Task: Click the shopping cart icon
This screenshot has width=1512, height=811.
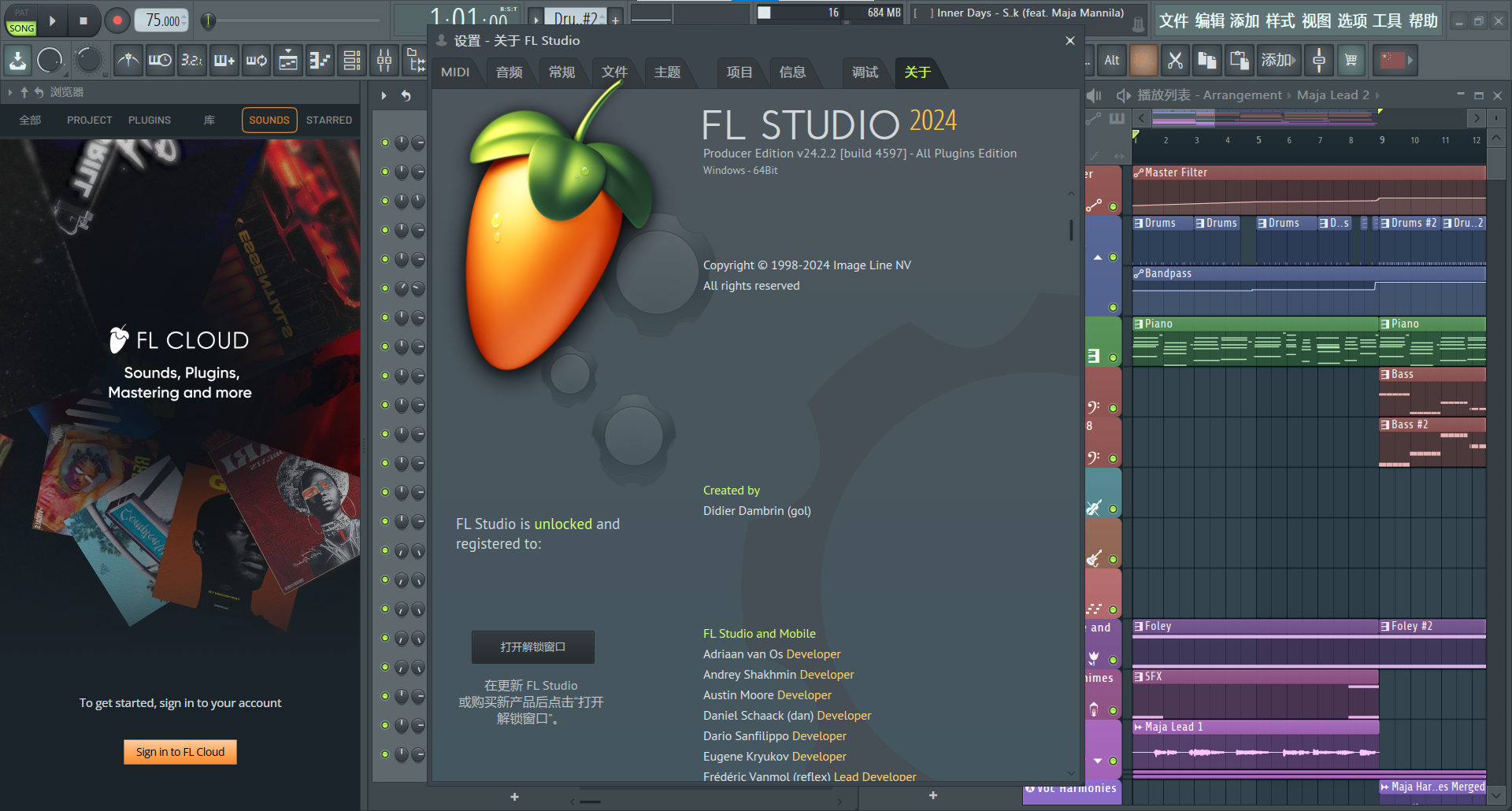Action: tap(1351, 60)
